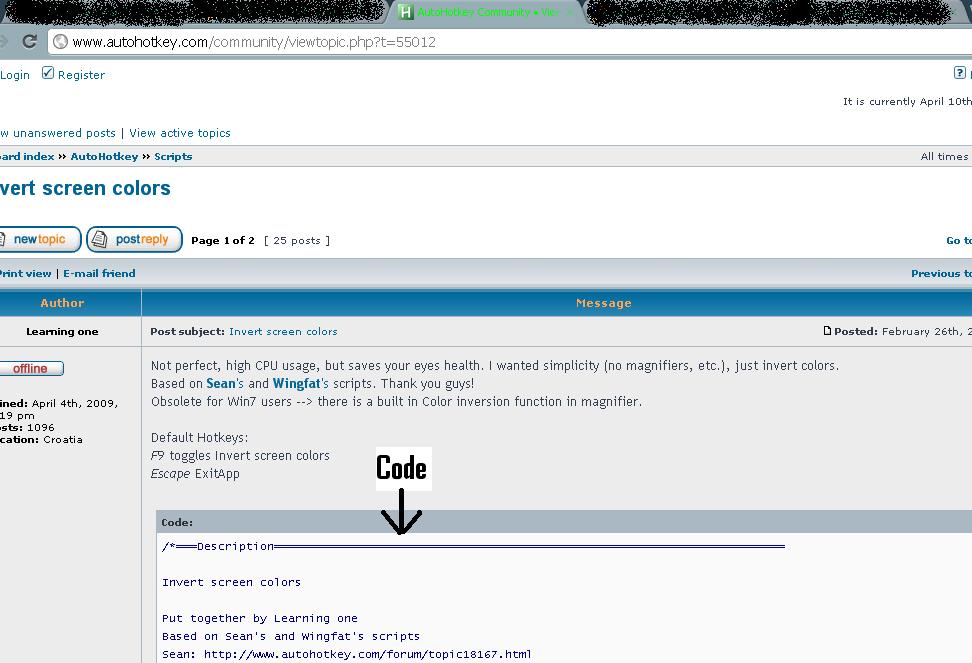Open Learning one author profile
Screen dimensions: 972x663
(62, 332)
